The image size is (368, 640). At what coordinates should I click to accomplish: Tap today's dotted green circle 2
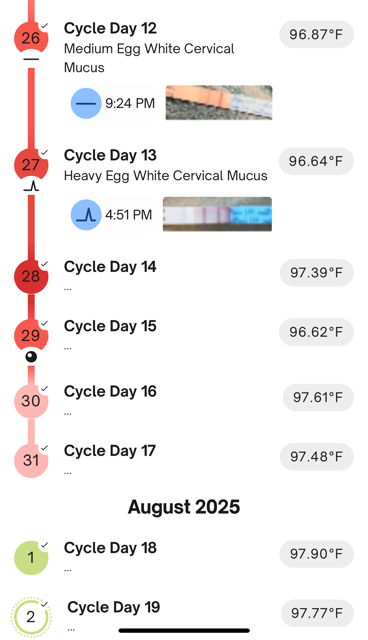[31, 617]
